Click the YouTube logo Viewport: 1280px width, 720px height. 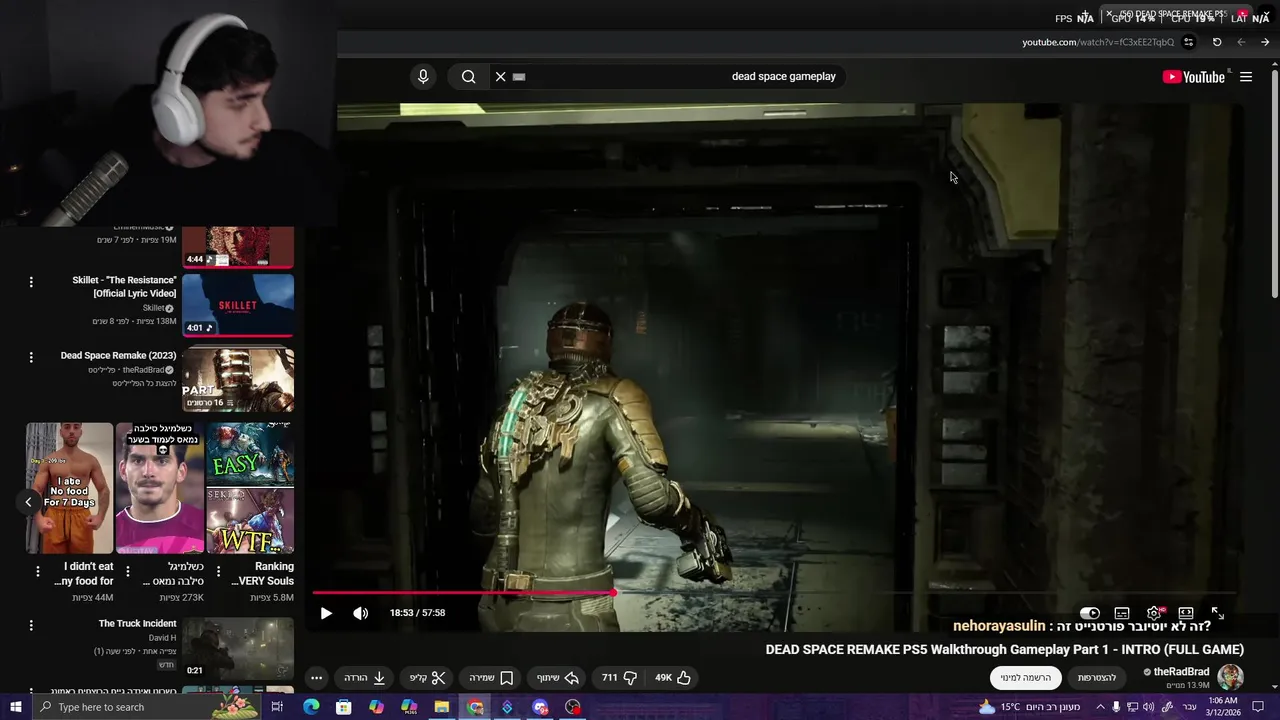click(x=1193, y=77)
